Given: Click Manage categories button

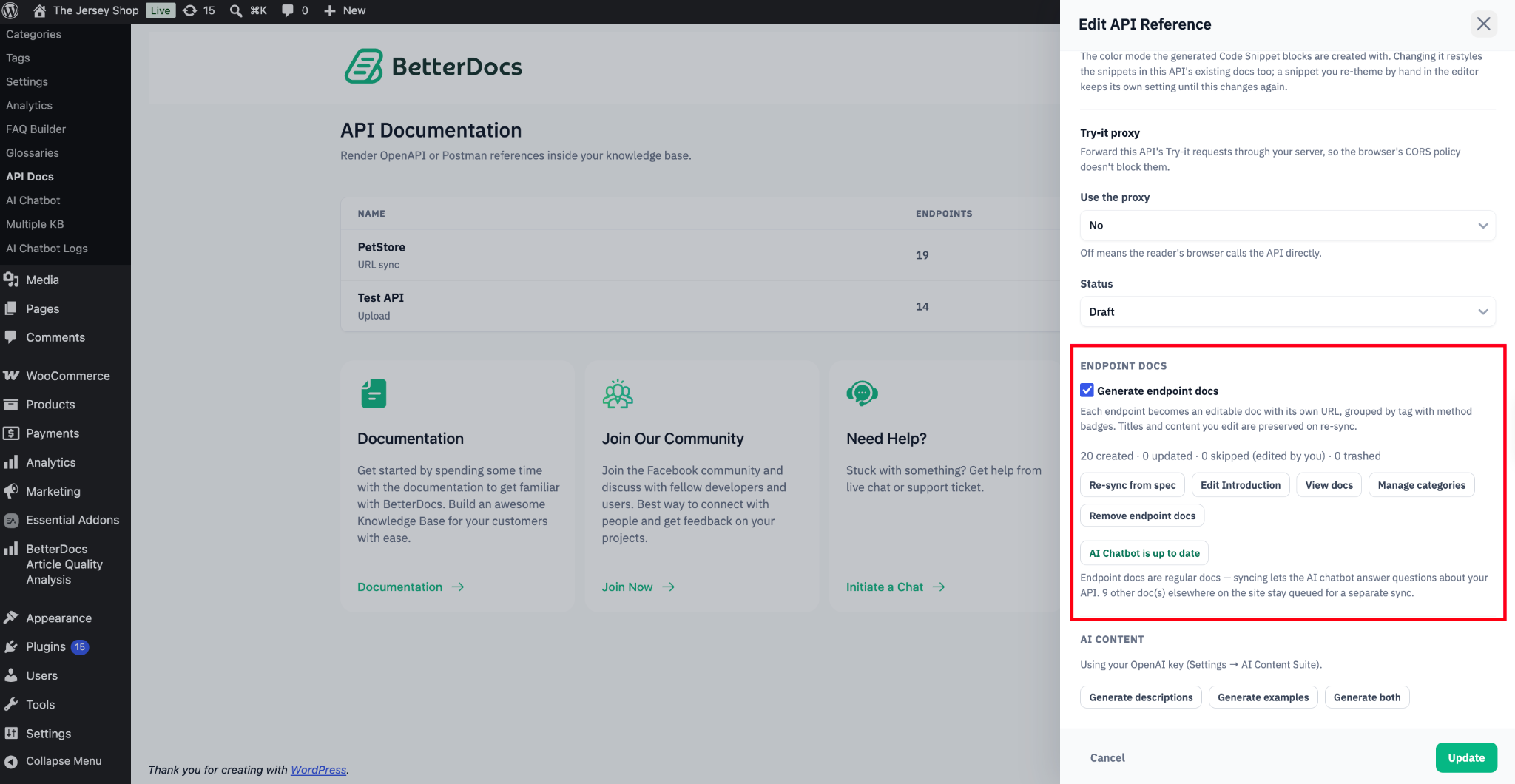Looking at the screenshot, I should (x=1421, y=485).
